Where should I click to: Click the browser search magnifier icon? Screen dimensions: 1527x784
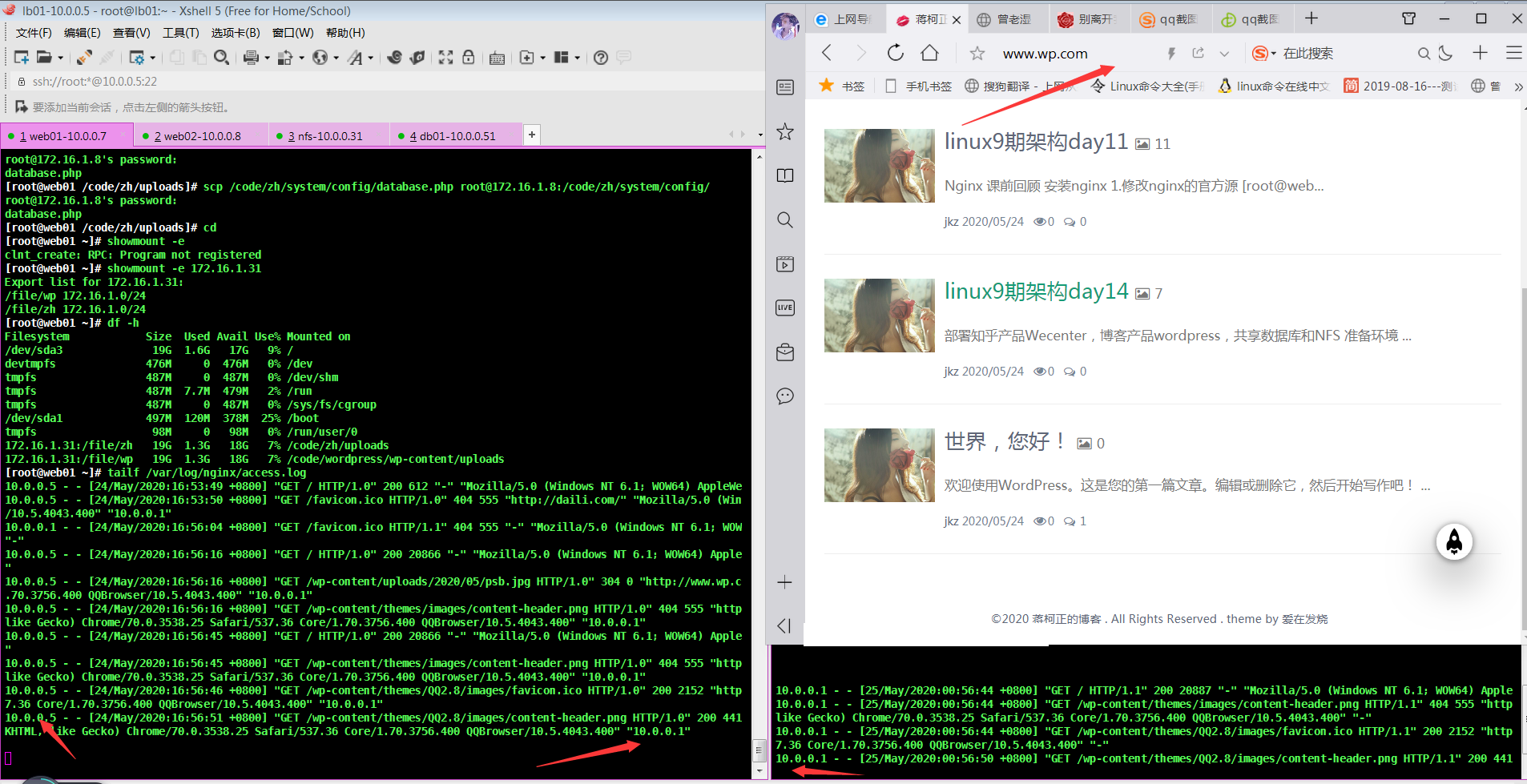tap(1424, 54)
